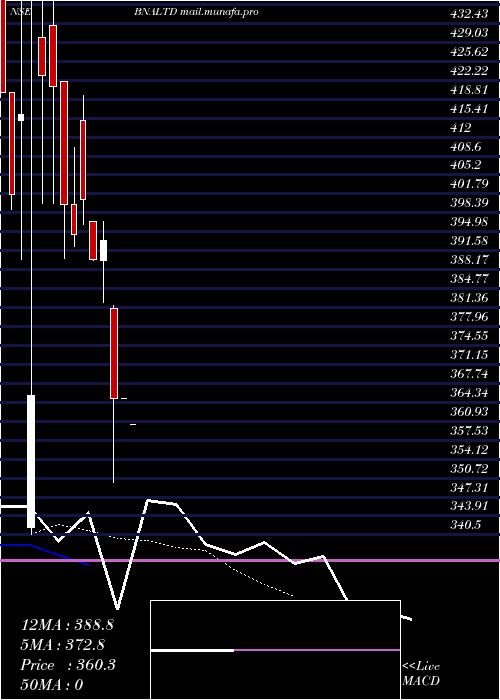Click the 360.93 price axis label

(469, 412)
